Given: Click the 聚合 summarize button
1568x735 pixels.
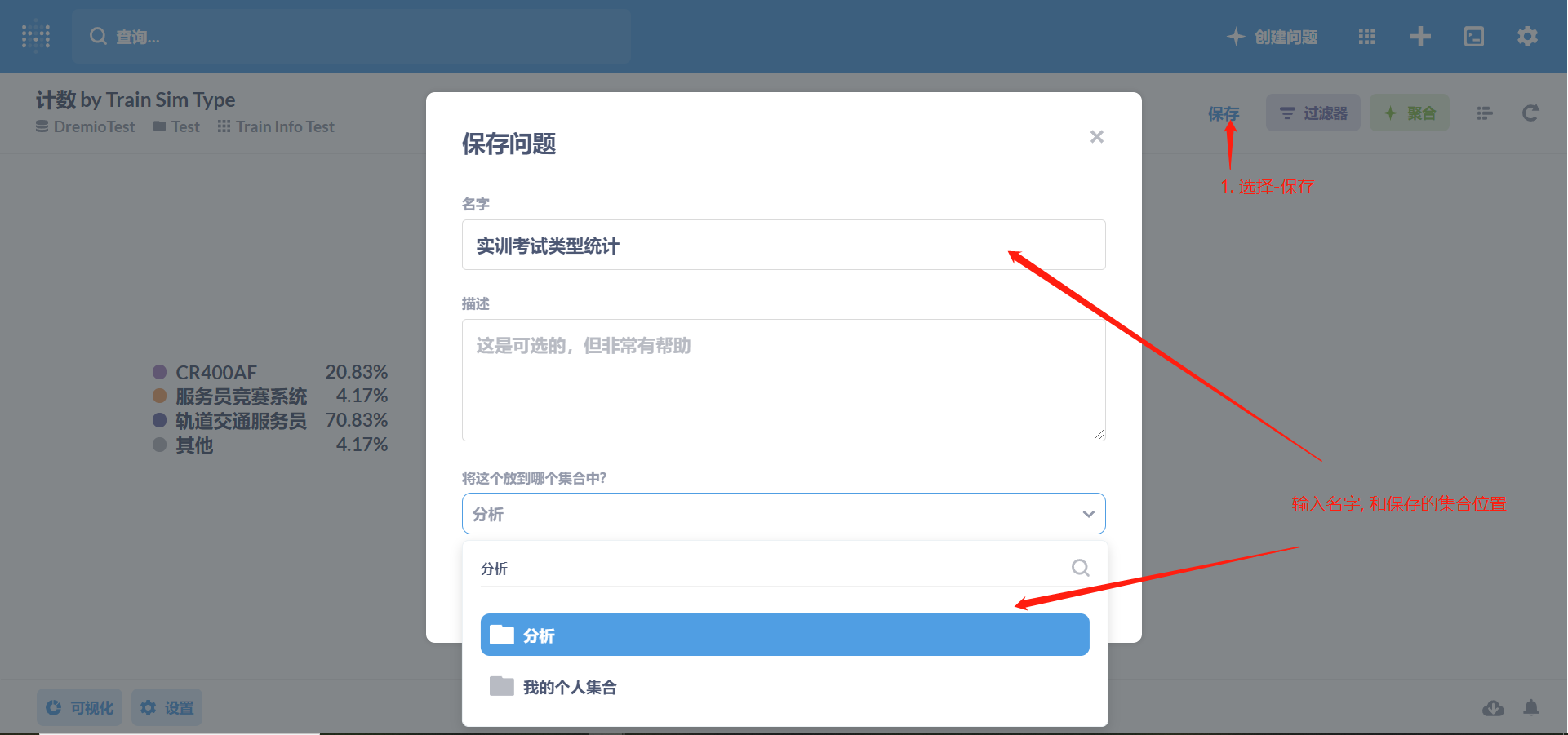Looking at the screenshot, I should pyautogui.click(x=1410, y=113).
